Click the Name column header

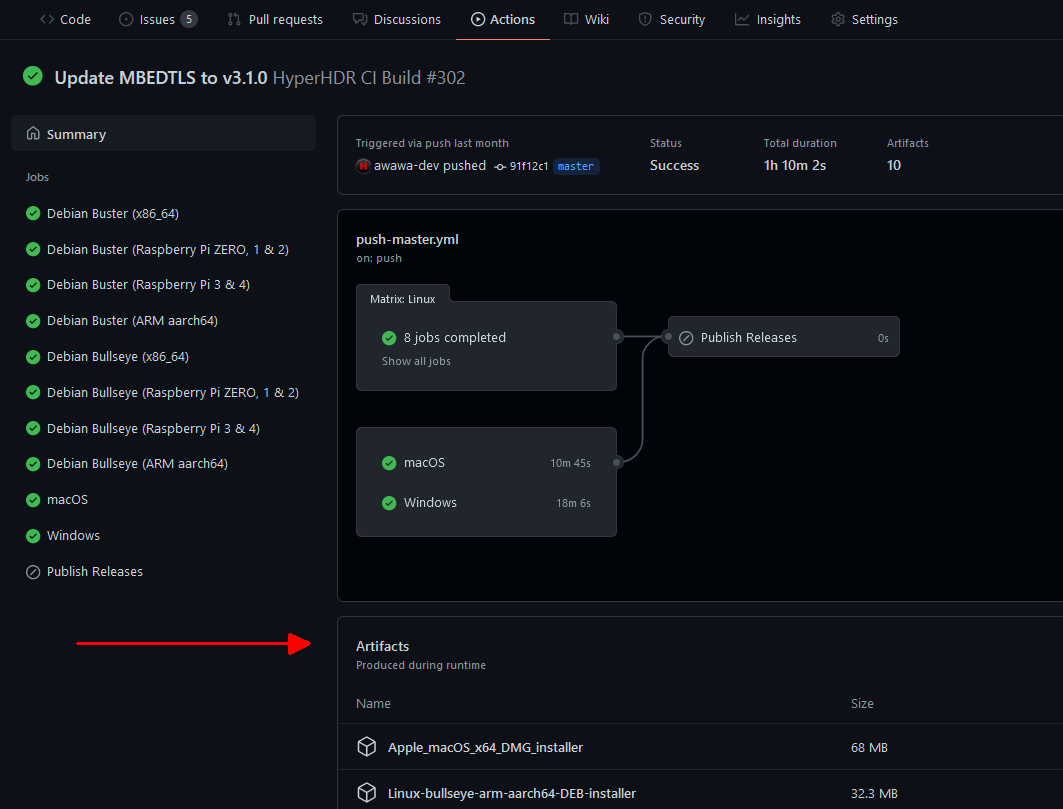(x=374, y=704)
